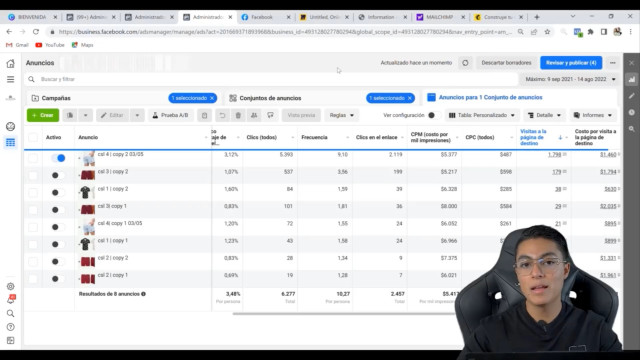Open the Detalle breakdown dropdown
Viewport: 640px width, 360px height.
[x=544, y=116]
